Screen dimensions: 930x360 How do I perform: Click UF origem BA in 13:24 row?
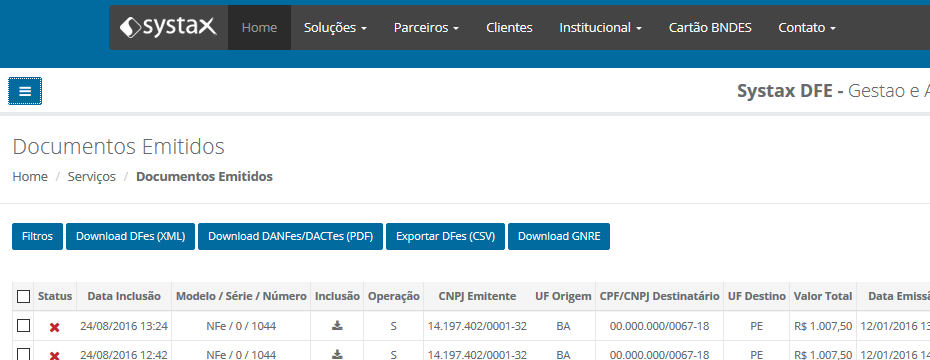pyautogui.click(x=563, y=326)
